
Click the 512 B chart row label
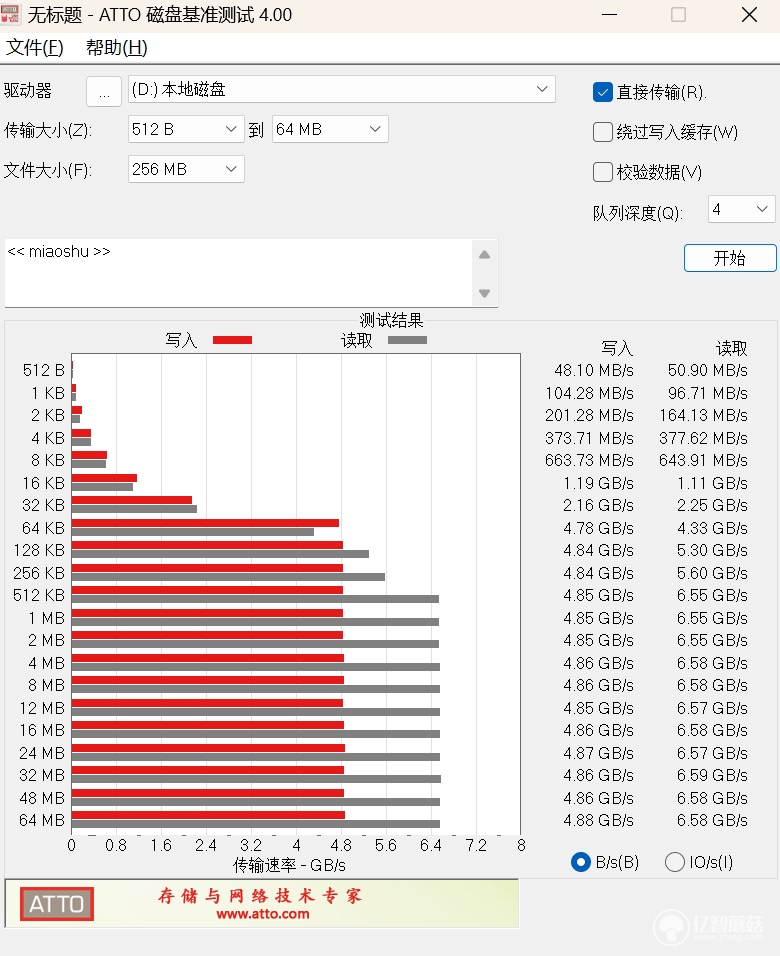point(43,370)
